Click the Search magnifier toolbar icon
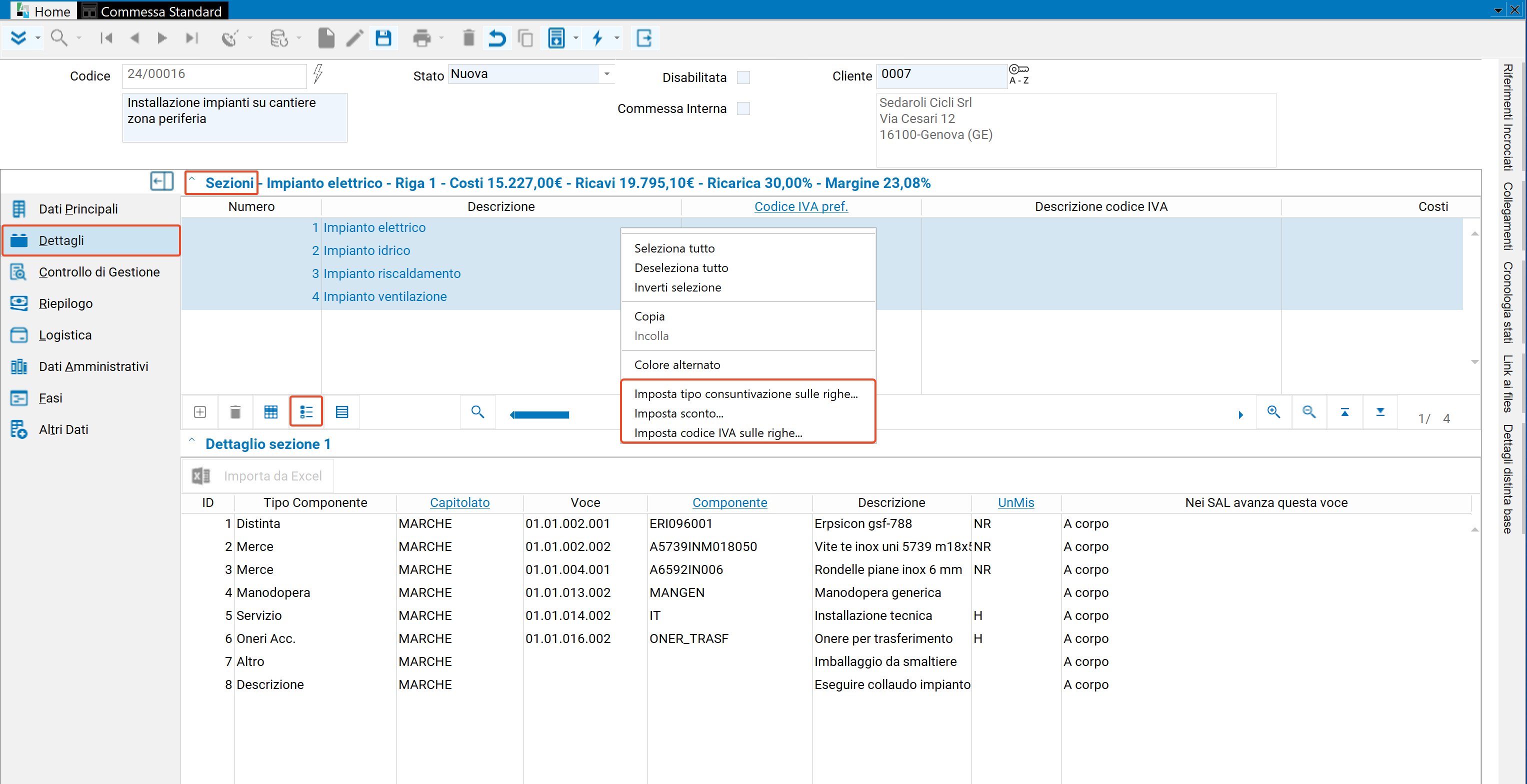Screen dimensions: 1527x784 click(58, 38)
